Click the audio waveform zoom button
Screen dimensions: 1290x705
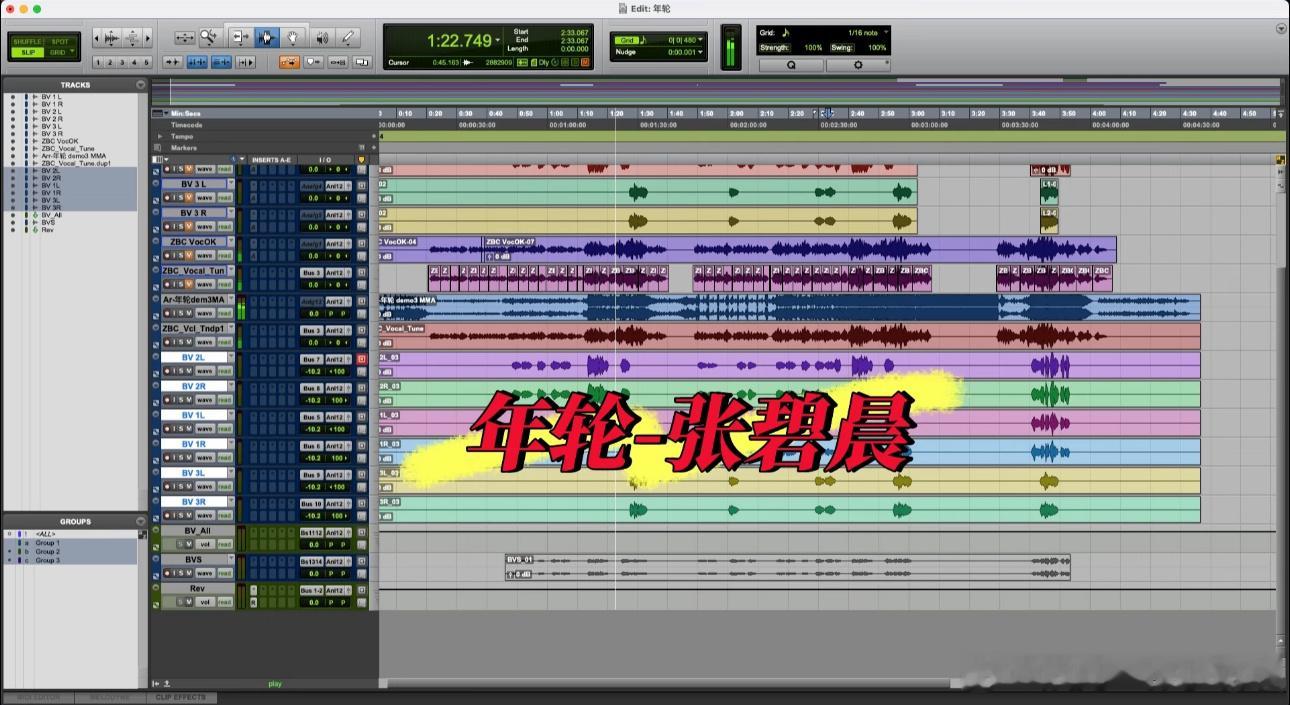click(111, 38)
